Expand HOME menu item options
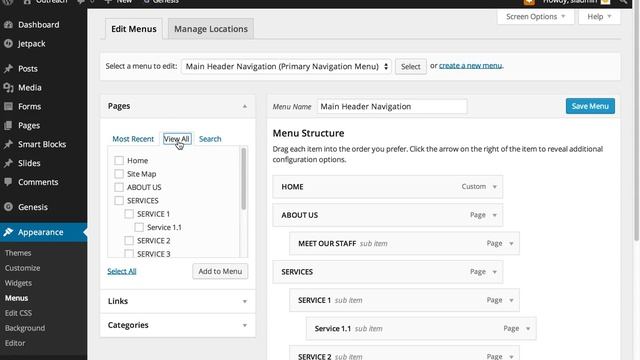640x360 pixels. (494, 187)
